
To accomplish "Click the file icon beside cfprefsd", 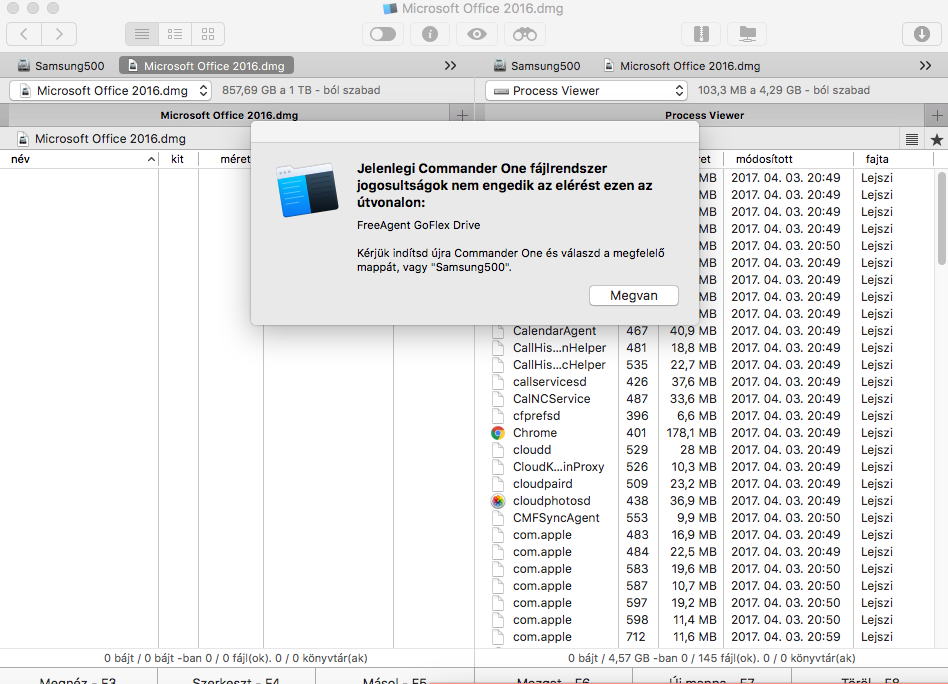I will coord(498,415).
